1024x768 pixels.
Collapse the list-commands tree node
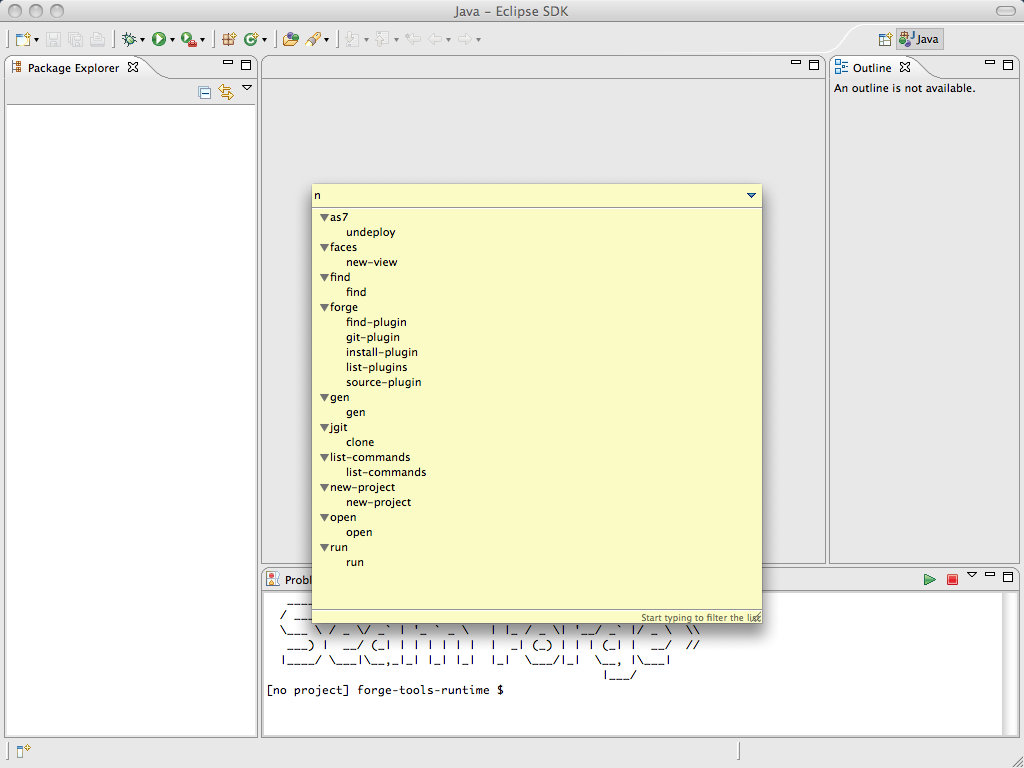point(324,458)
